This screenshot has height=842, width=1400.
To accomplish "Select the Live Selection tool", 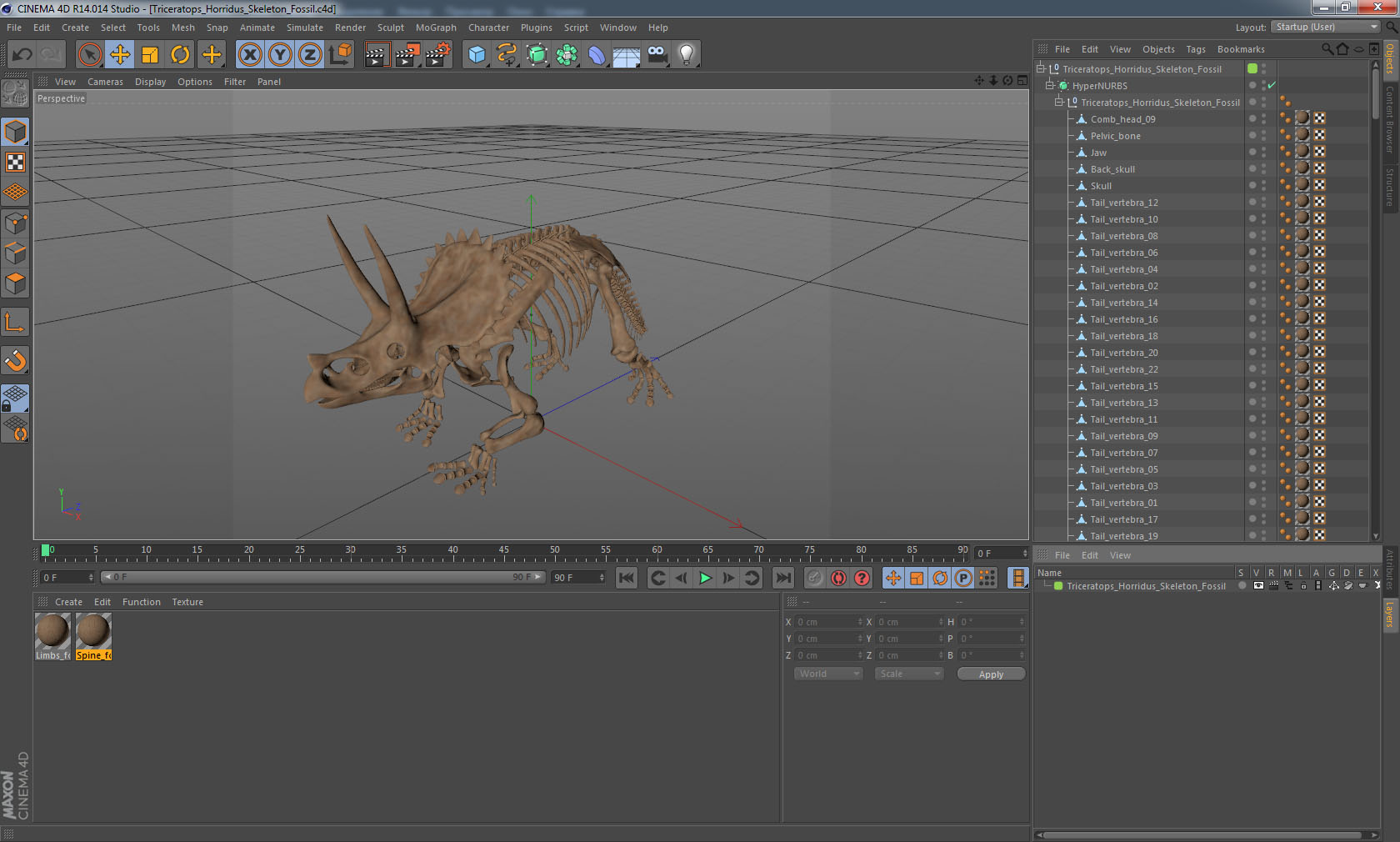I will click(89, 55).
